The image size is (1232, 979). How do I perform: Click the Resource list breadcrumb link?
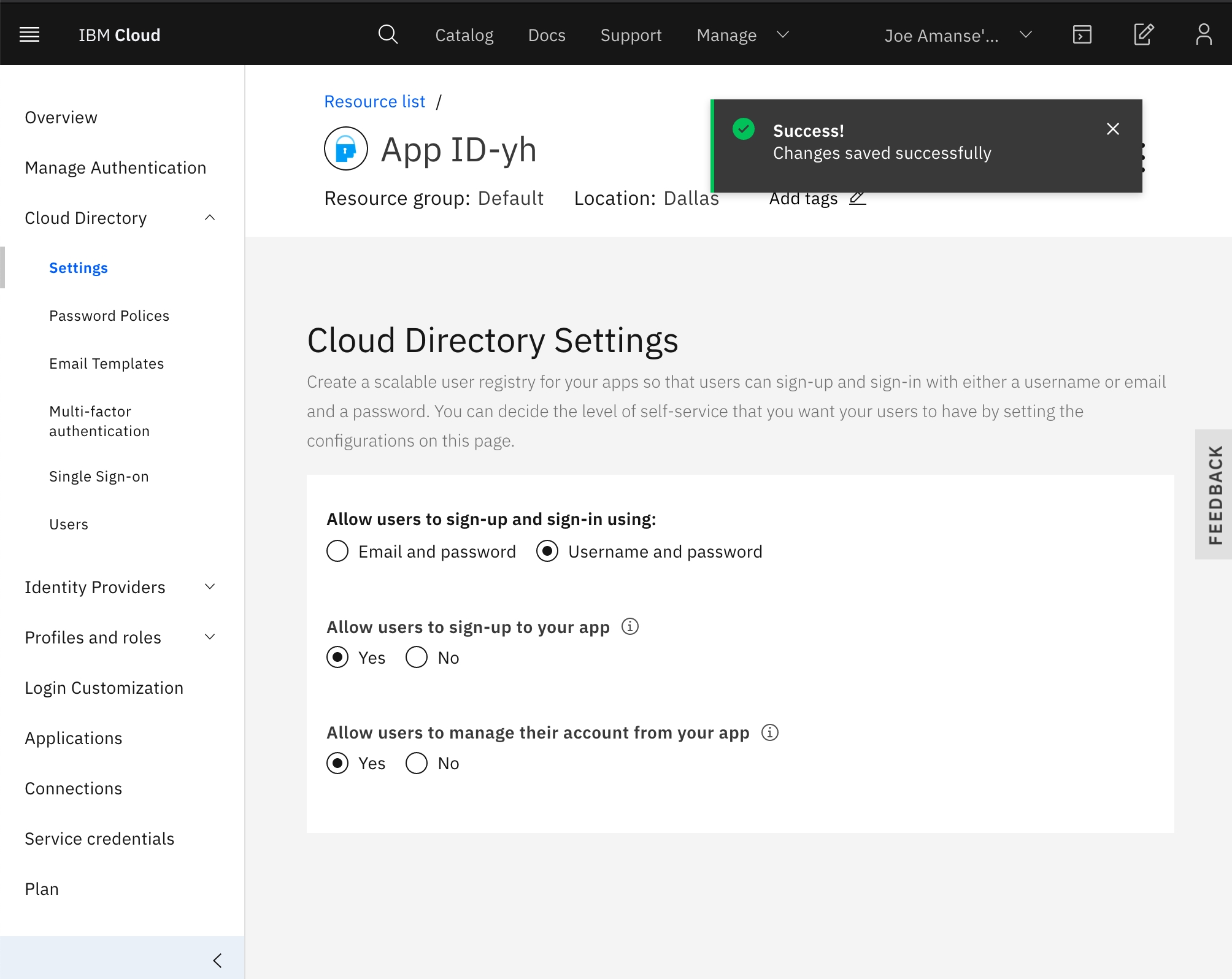tap(374, 102)
